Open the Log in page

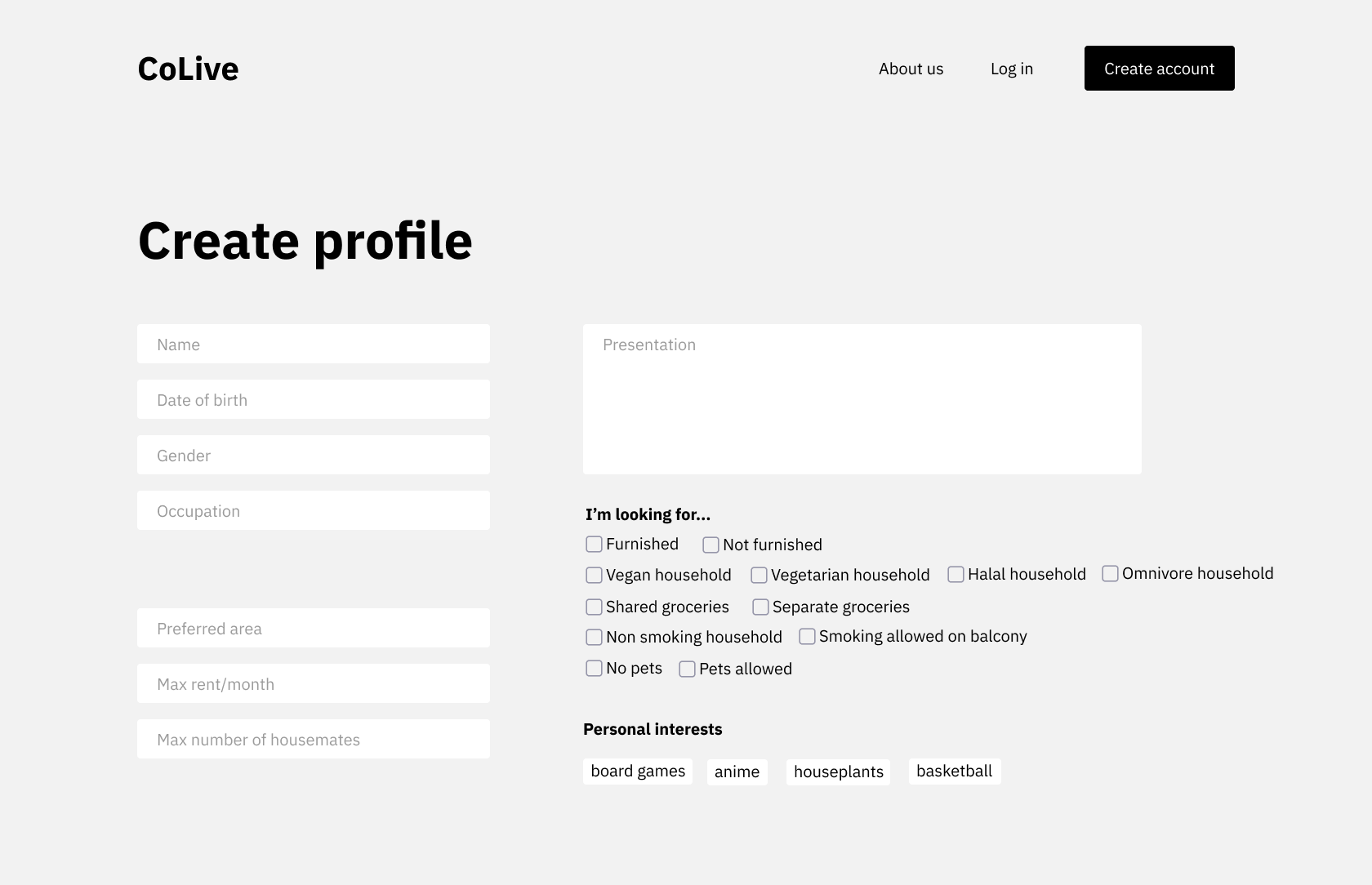1011,69
